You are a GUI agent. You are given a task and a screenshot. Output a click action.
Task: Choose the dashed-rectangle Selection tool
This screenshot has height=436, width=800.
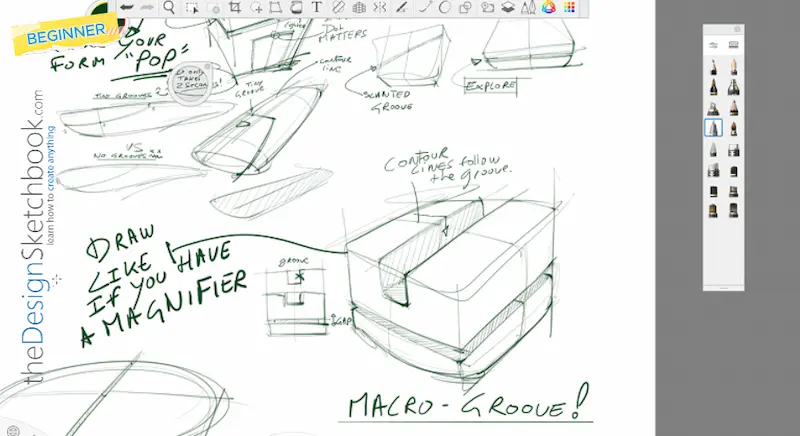click(192, 7)
